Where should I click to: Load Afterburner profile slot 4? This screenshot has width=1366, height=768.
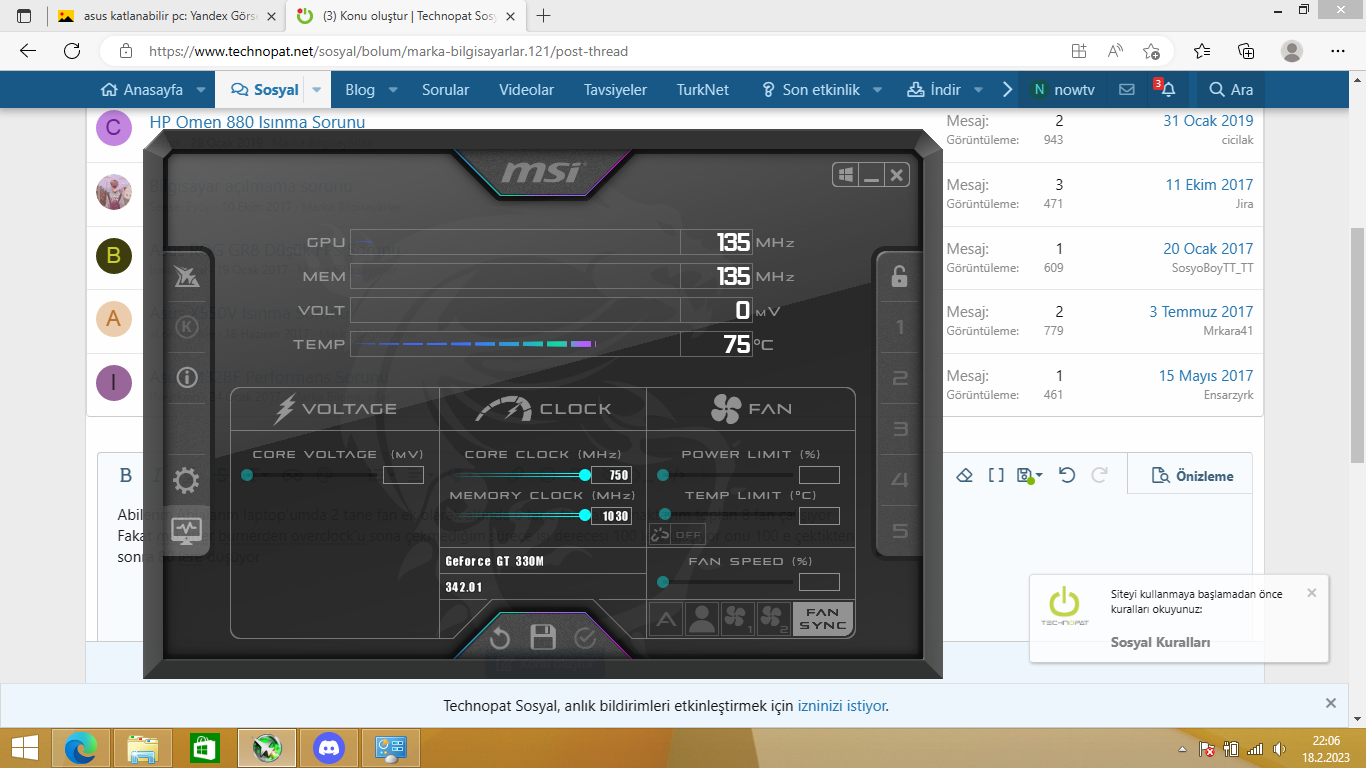coord(900,480)
